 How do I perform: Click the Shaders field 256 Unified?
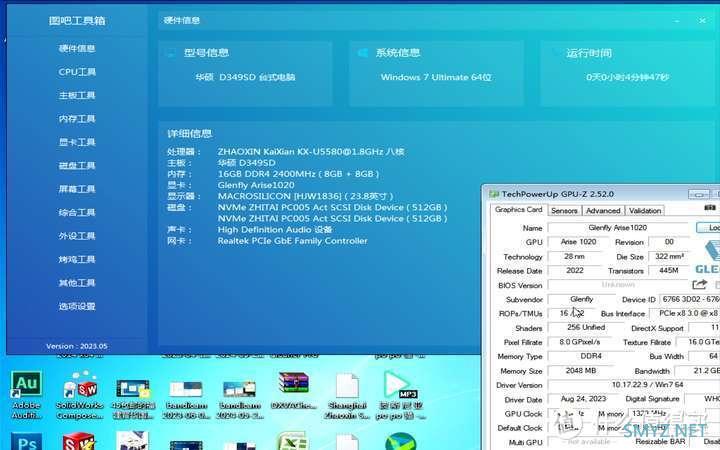point(586,327)
